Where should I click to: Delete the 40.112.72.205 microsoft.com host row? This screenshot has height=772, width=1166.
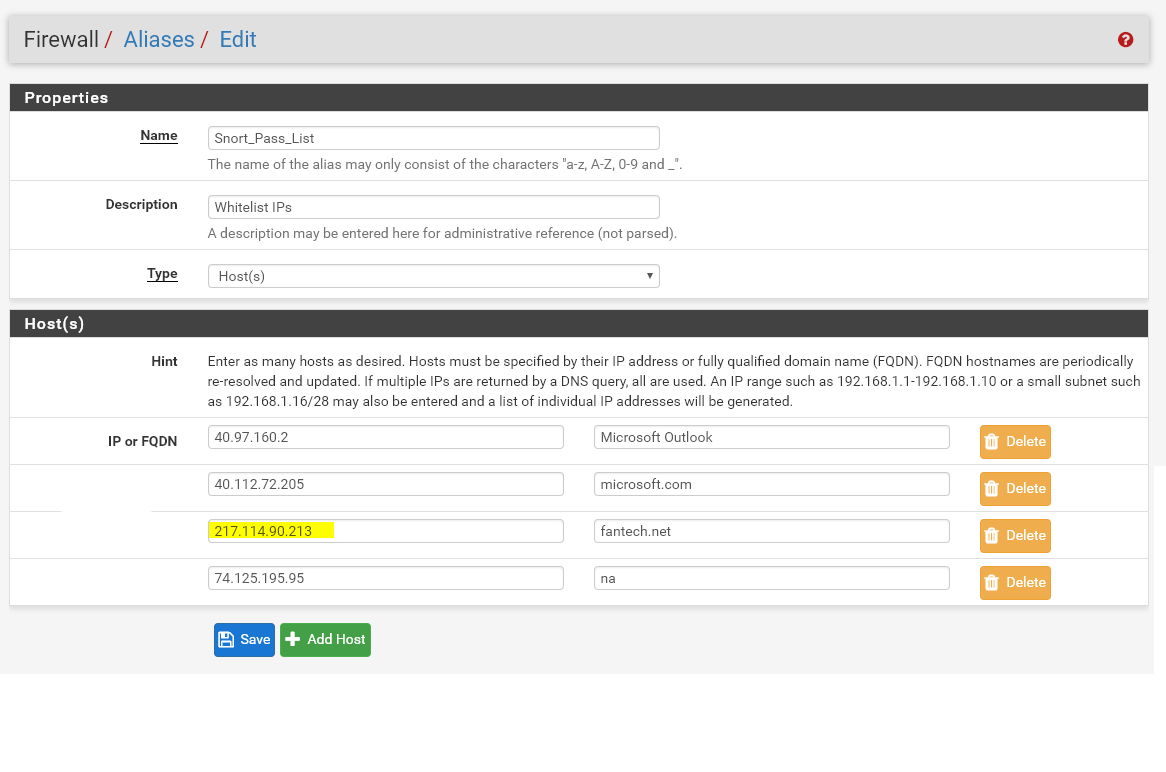(1014, 488)
